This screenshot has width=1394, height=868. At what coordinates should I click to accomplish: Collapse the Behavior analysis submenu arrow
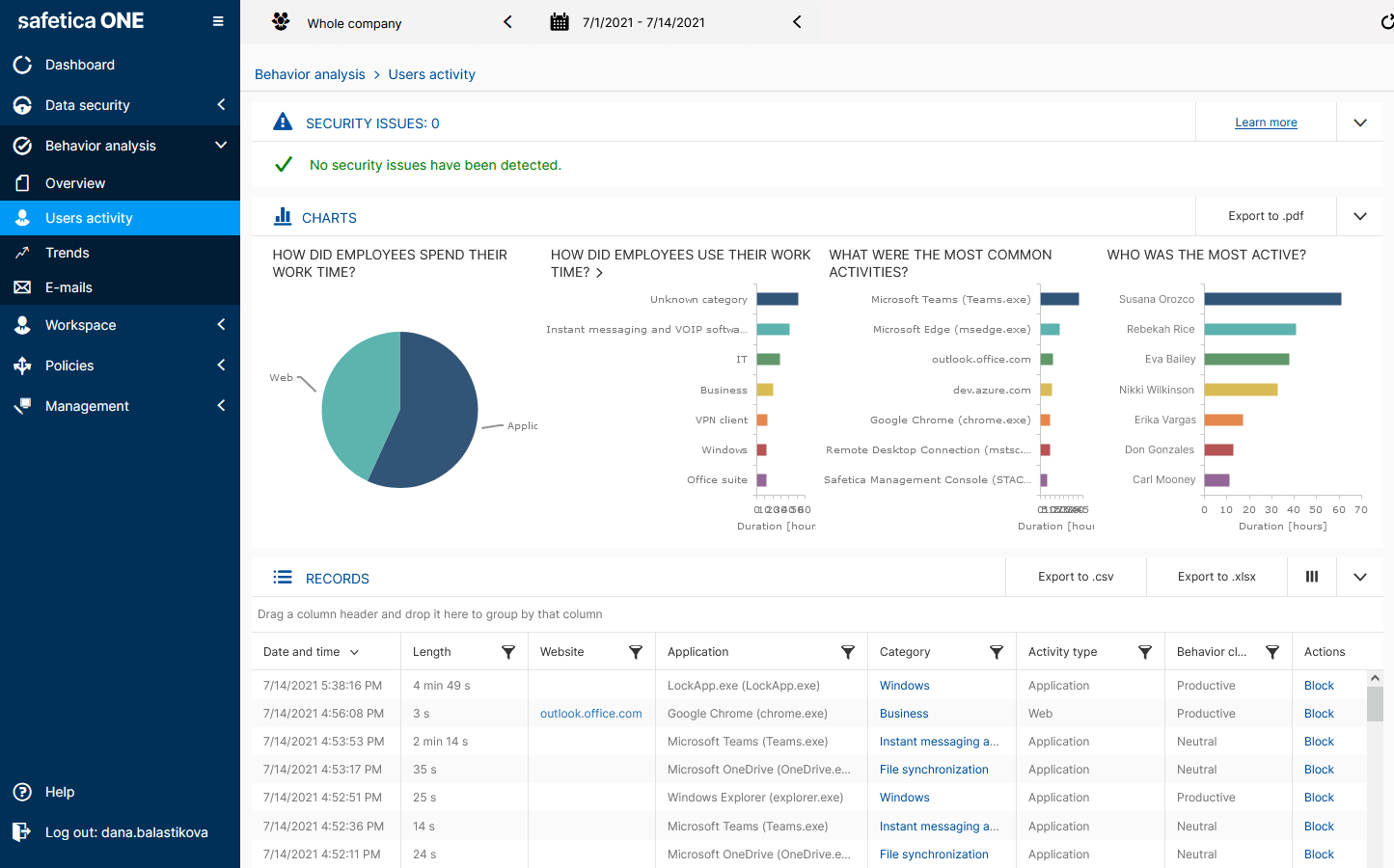click(x=221, y=145)
